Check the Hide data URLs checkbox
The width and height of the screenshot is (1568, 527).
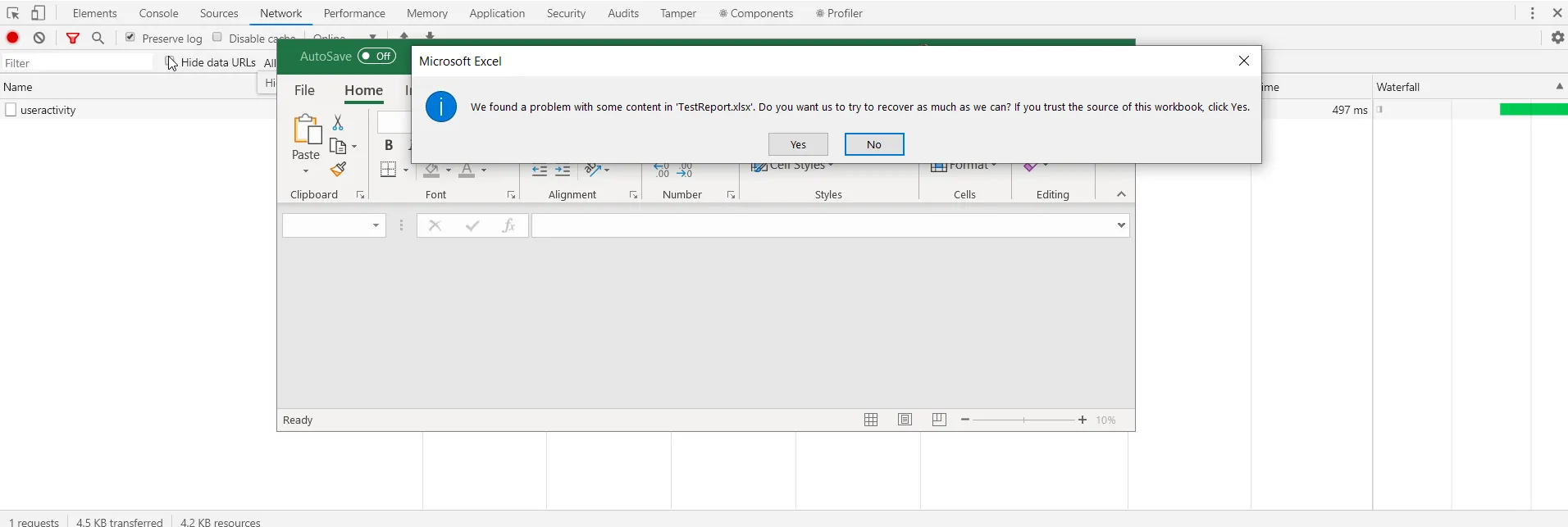(x=170, y=61)
